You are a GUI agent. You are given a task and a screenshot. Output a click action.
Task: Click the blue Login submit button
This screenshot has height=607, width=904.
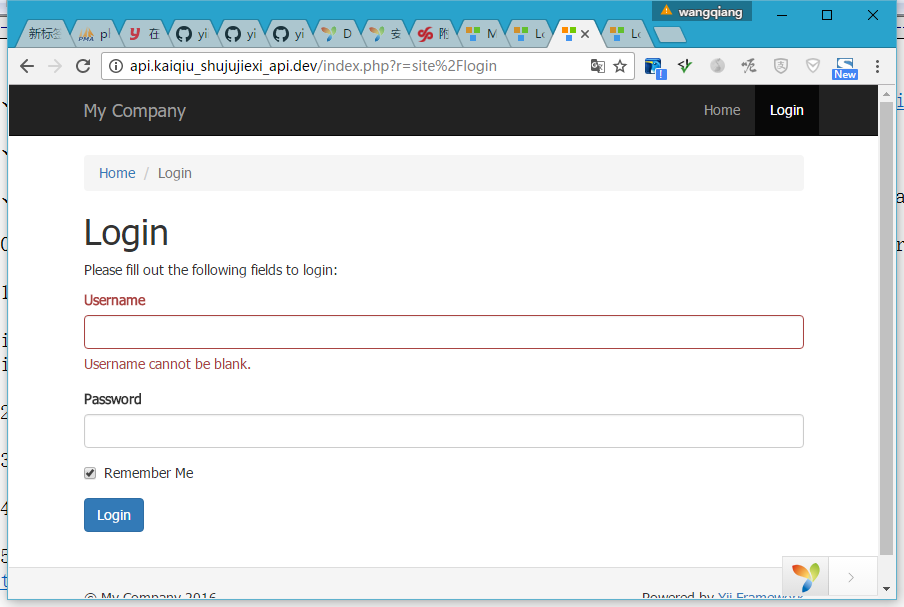[114, 515]
